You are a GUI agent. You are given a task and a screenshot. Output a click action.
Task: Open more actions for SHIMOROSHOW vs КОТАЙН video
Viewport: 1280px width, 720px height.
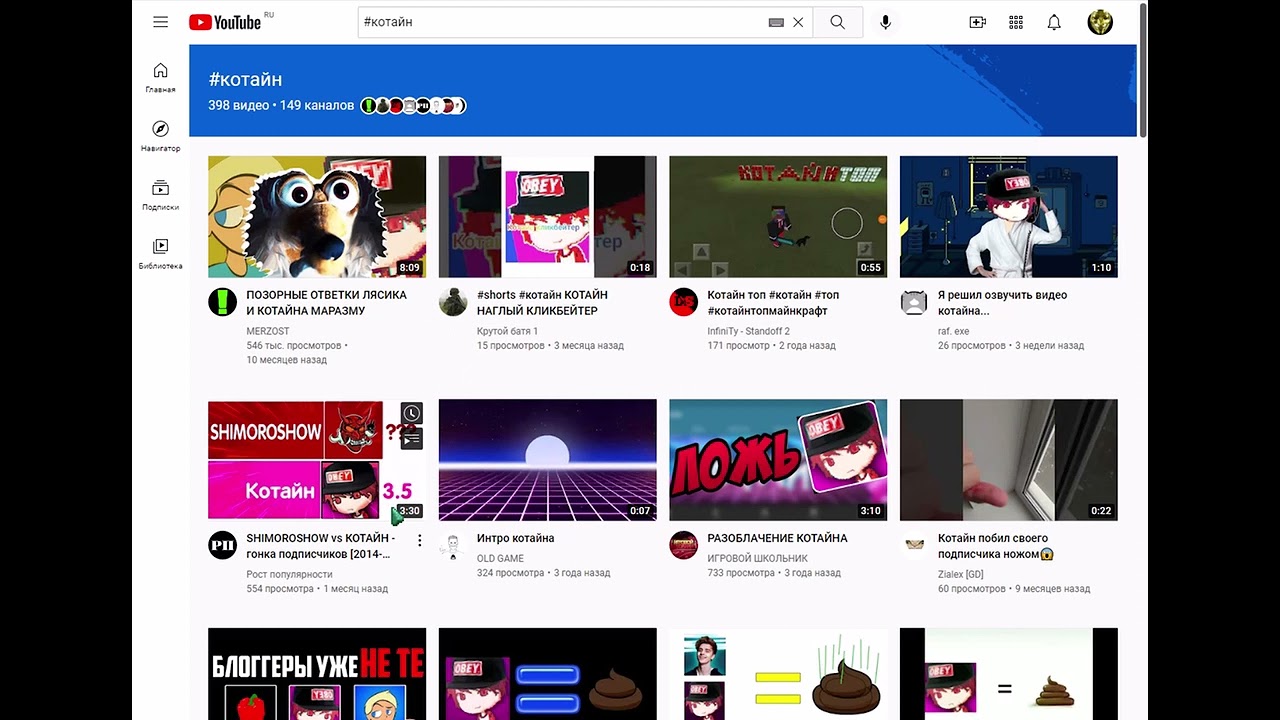(420, 540)
